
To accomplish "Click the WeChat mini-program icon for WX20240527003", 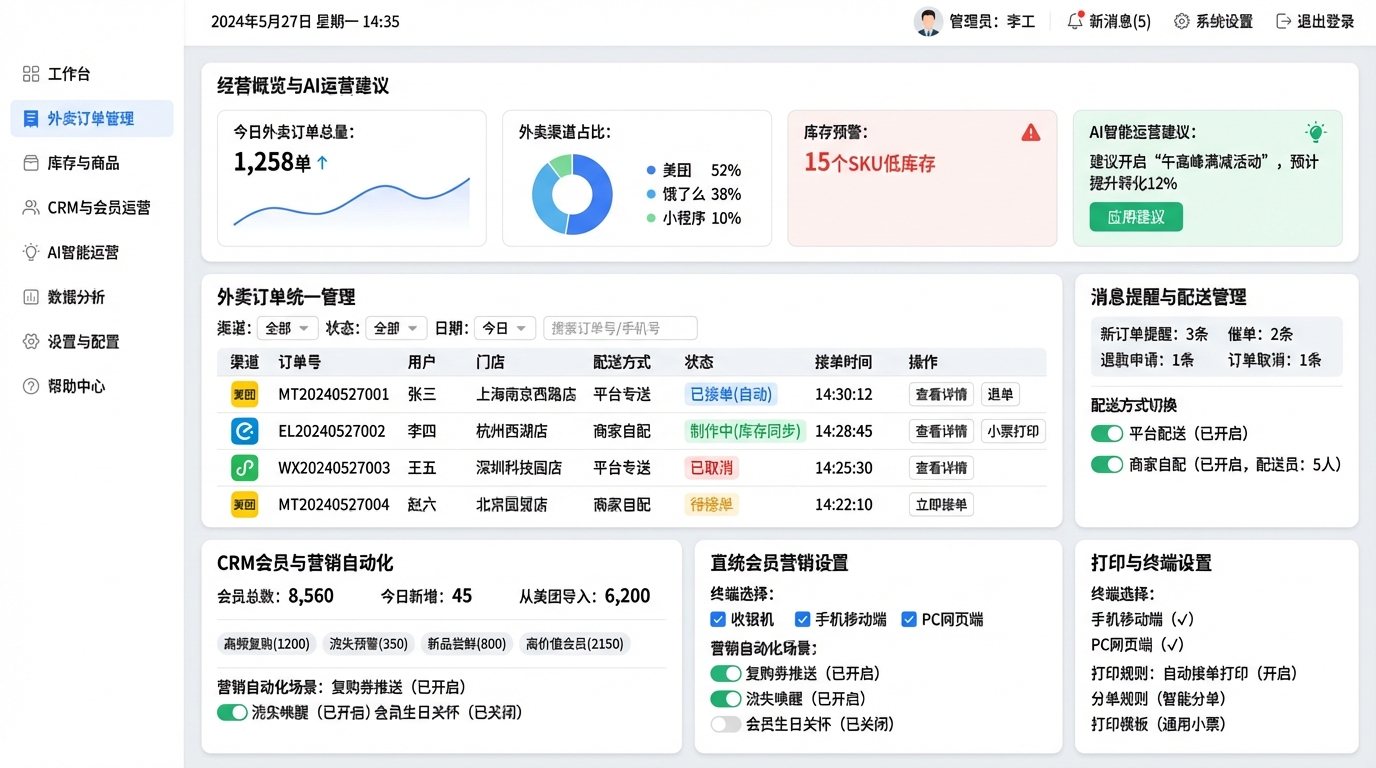I will (x=245, y=468).
